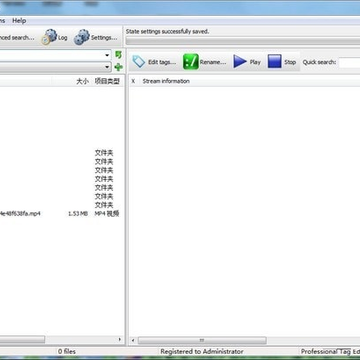
Task: Open the Log viewer icon
Action: tap(49, 37)
